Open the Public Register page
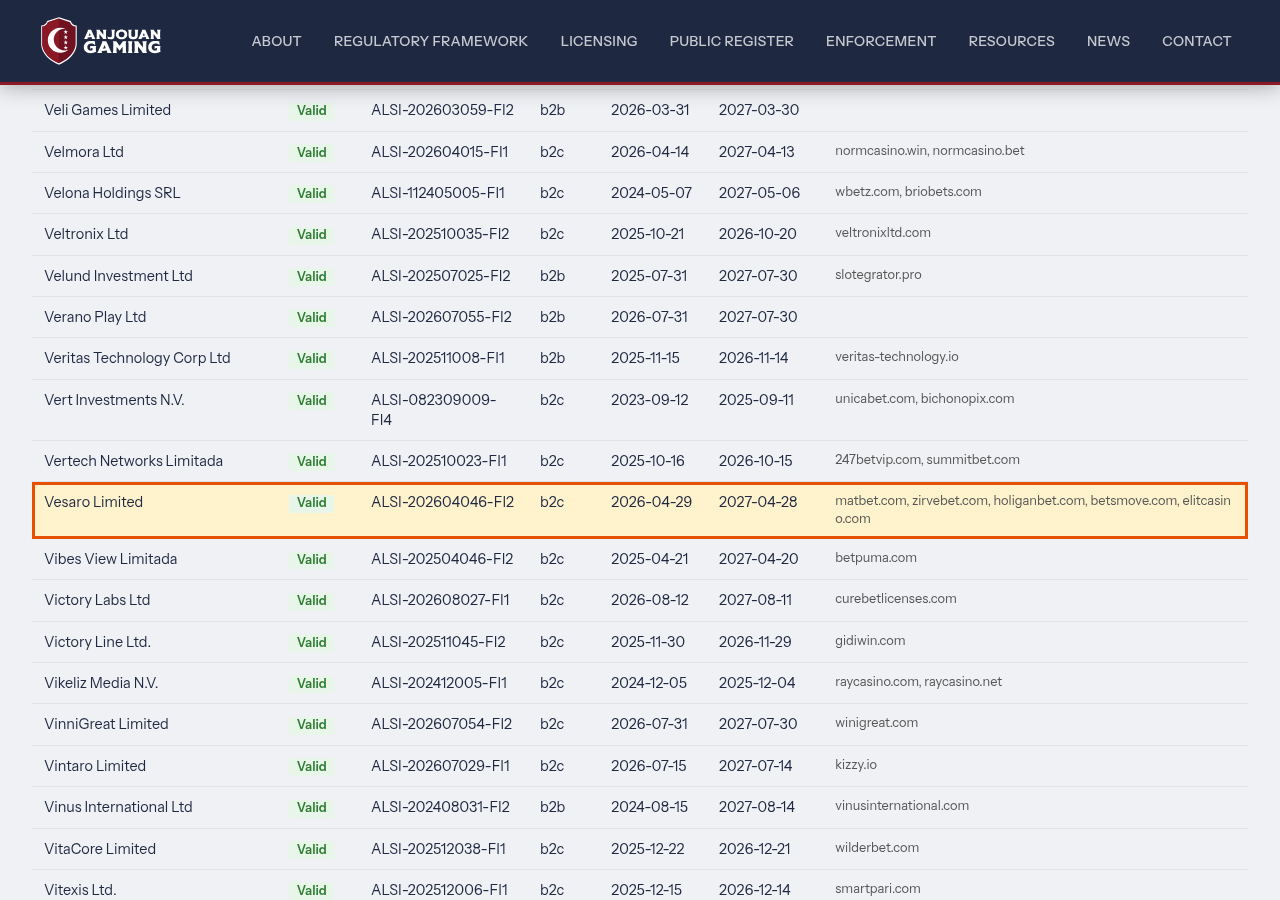The height and width of the screenshot is (900, 1280). click(x=732, y=41)
